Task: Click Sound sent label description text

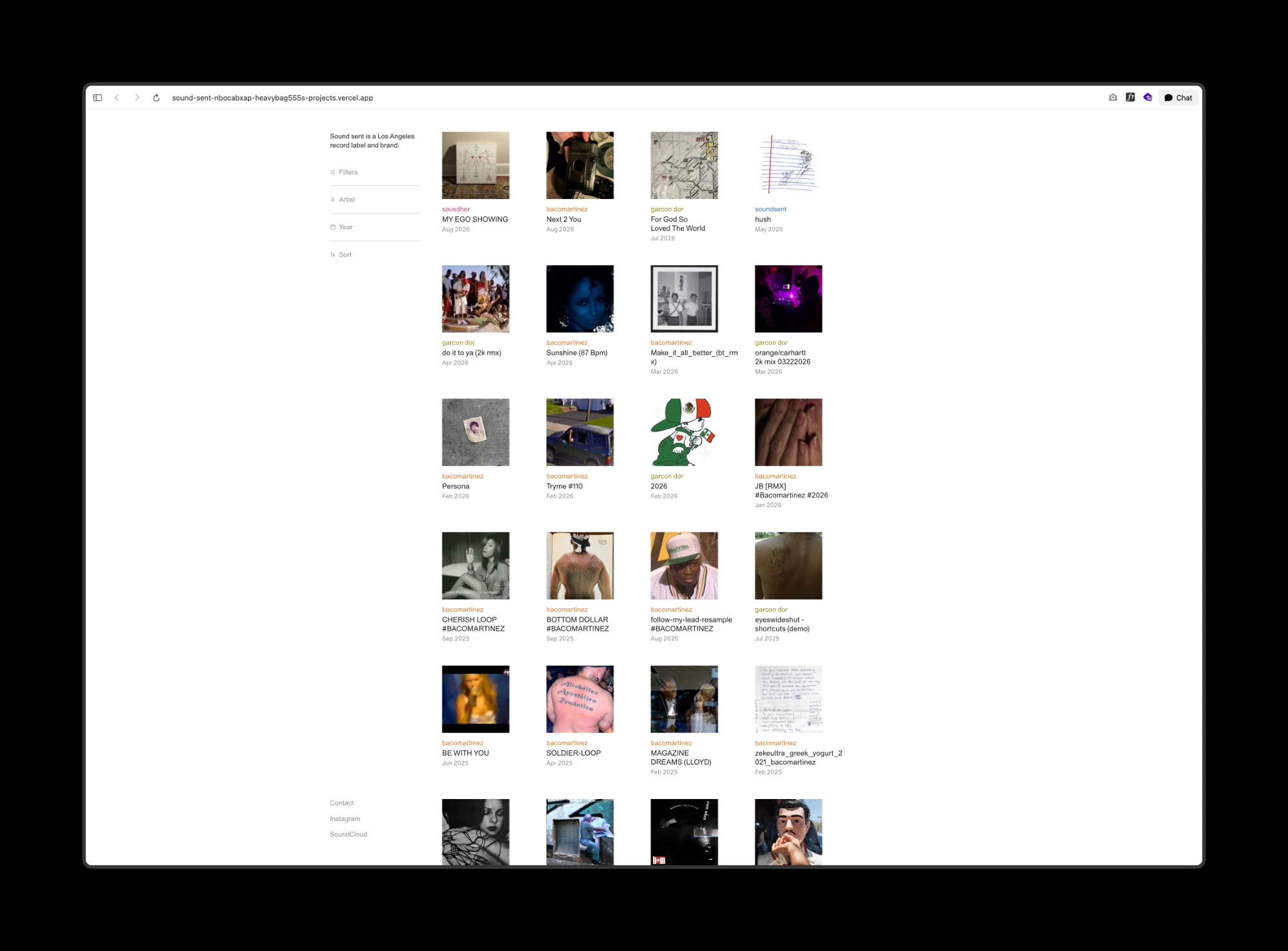Action: [x=372, y=140]
